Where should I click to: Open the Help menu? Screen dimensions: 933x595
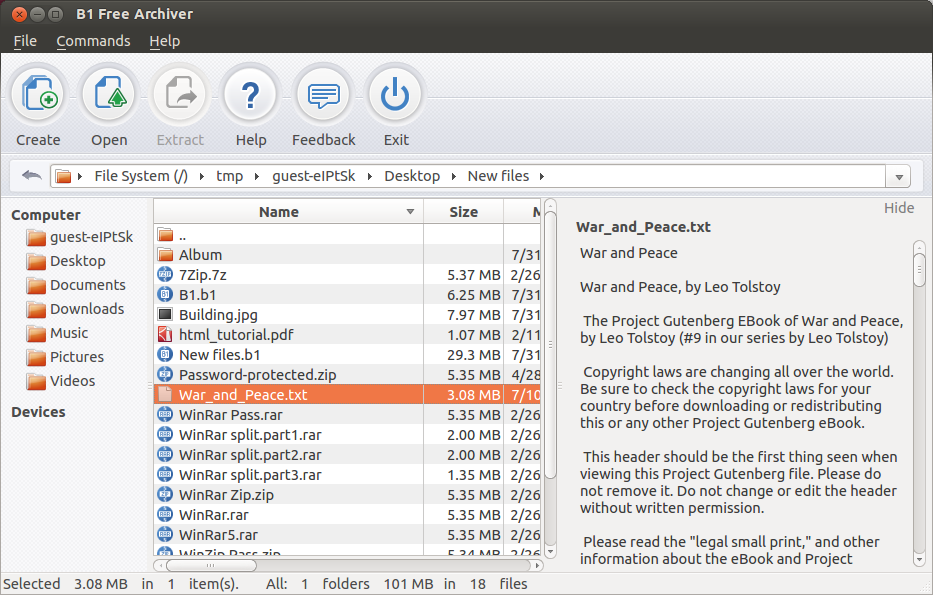pyautogui.click(x=165, y=41)
